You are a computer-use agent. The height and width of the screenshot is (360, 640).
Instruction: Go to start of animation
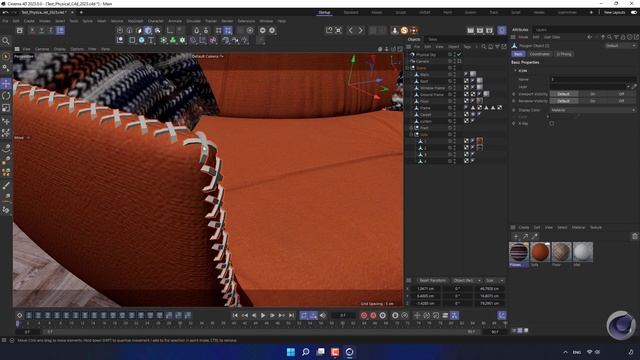pyautogui.click(x=235, y=316)
